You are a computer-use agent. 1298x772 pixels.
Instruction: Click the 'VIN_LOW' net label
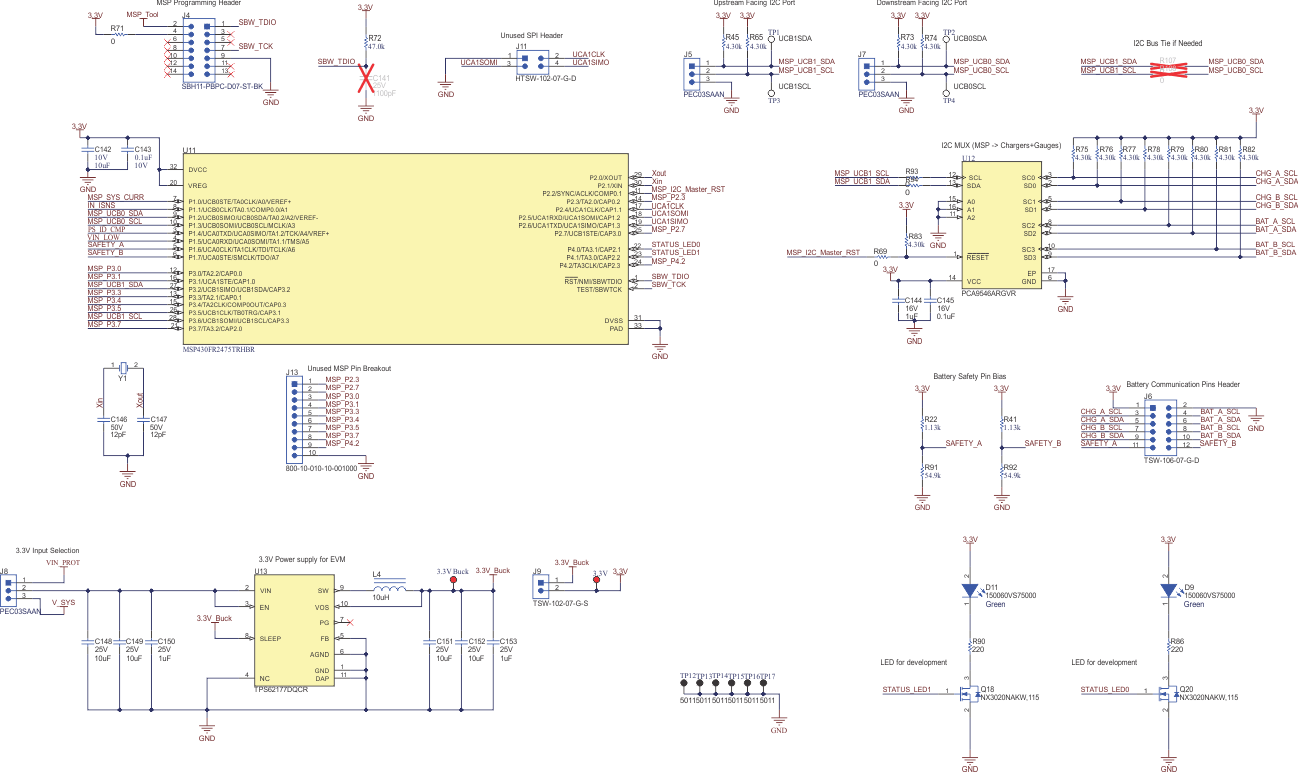click(103, 237)
